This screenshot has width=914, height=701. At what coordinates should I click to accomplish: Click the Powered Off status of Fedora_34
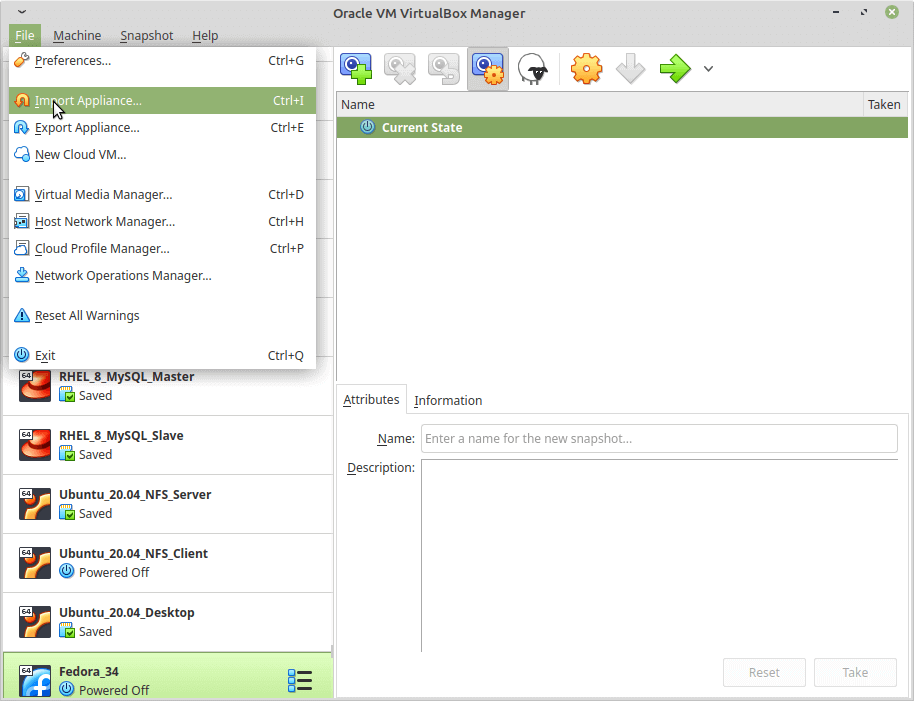coord(114,690)
